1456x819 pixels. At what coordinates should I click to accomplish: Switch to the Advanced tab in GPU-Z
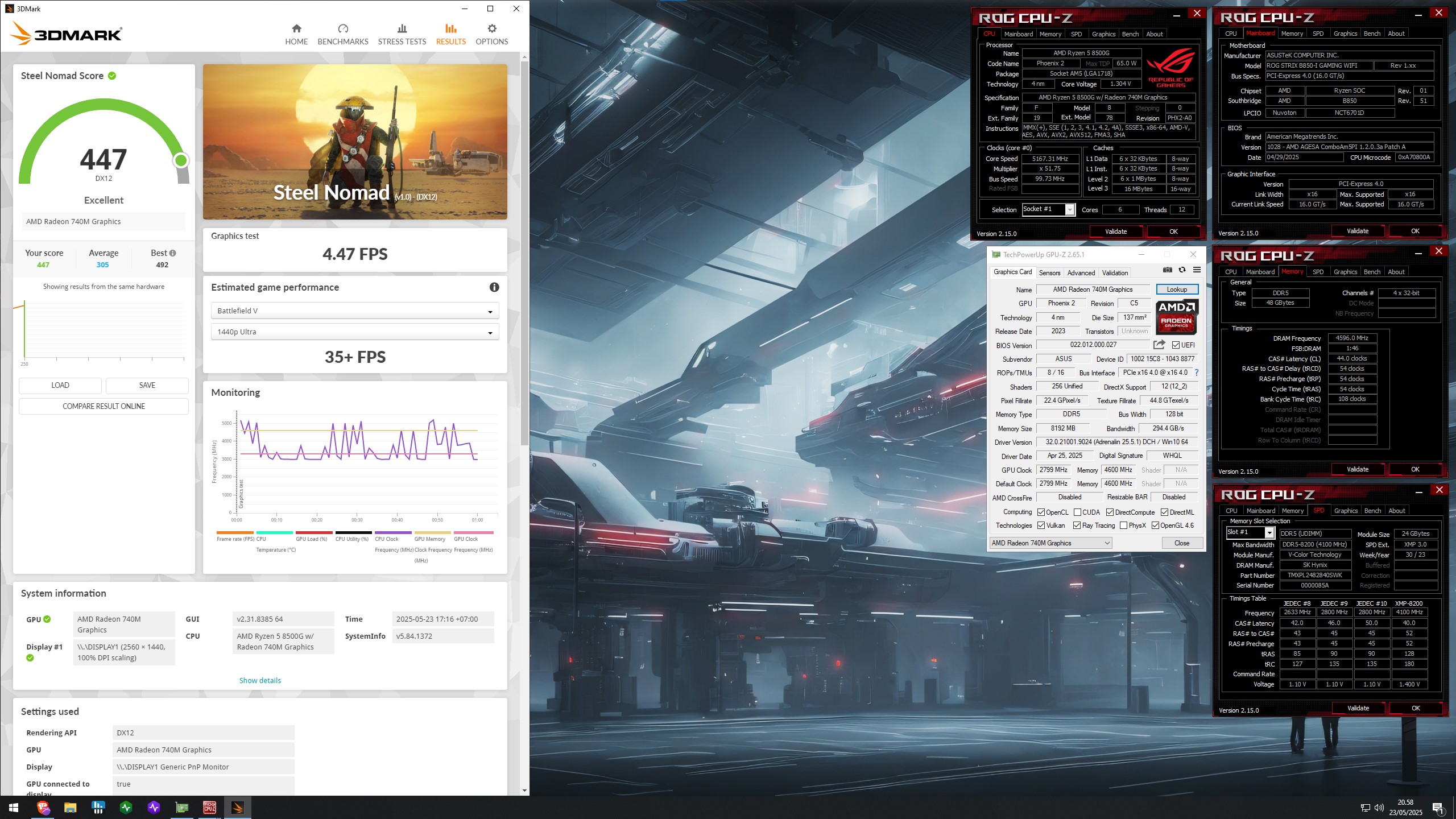(1081, 273)
